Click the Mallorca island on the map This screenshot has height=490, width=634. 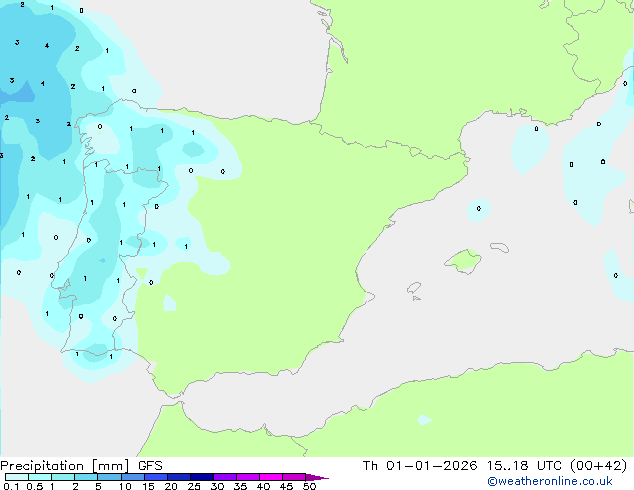click(x=463, y=261)
